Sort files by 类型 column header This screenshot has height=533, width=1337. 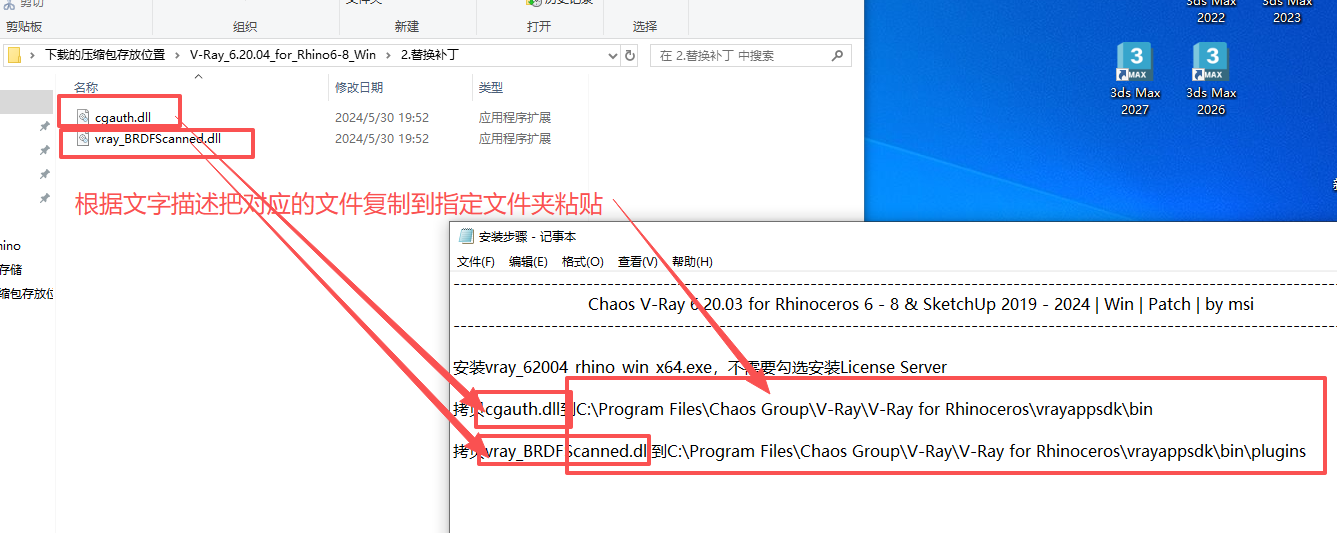tap(490, 88)
